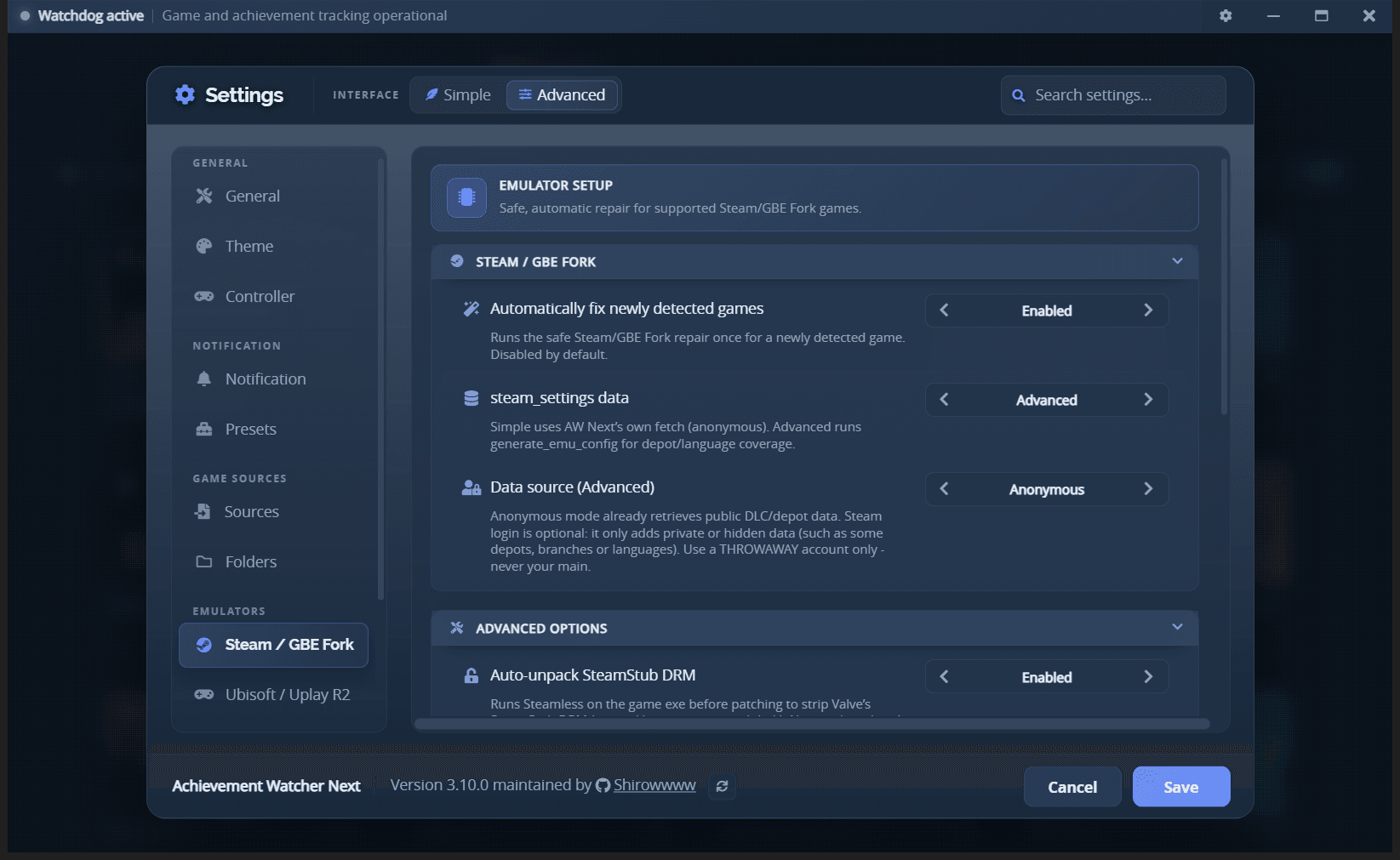Click the Enabled value for Auto-unpack SteamStub DRM
This screenshot has width=1400, height=860.
click(x=1047, y=678)
